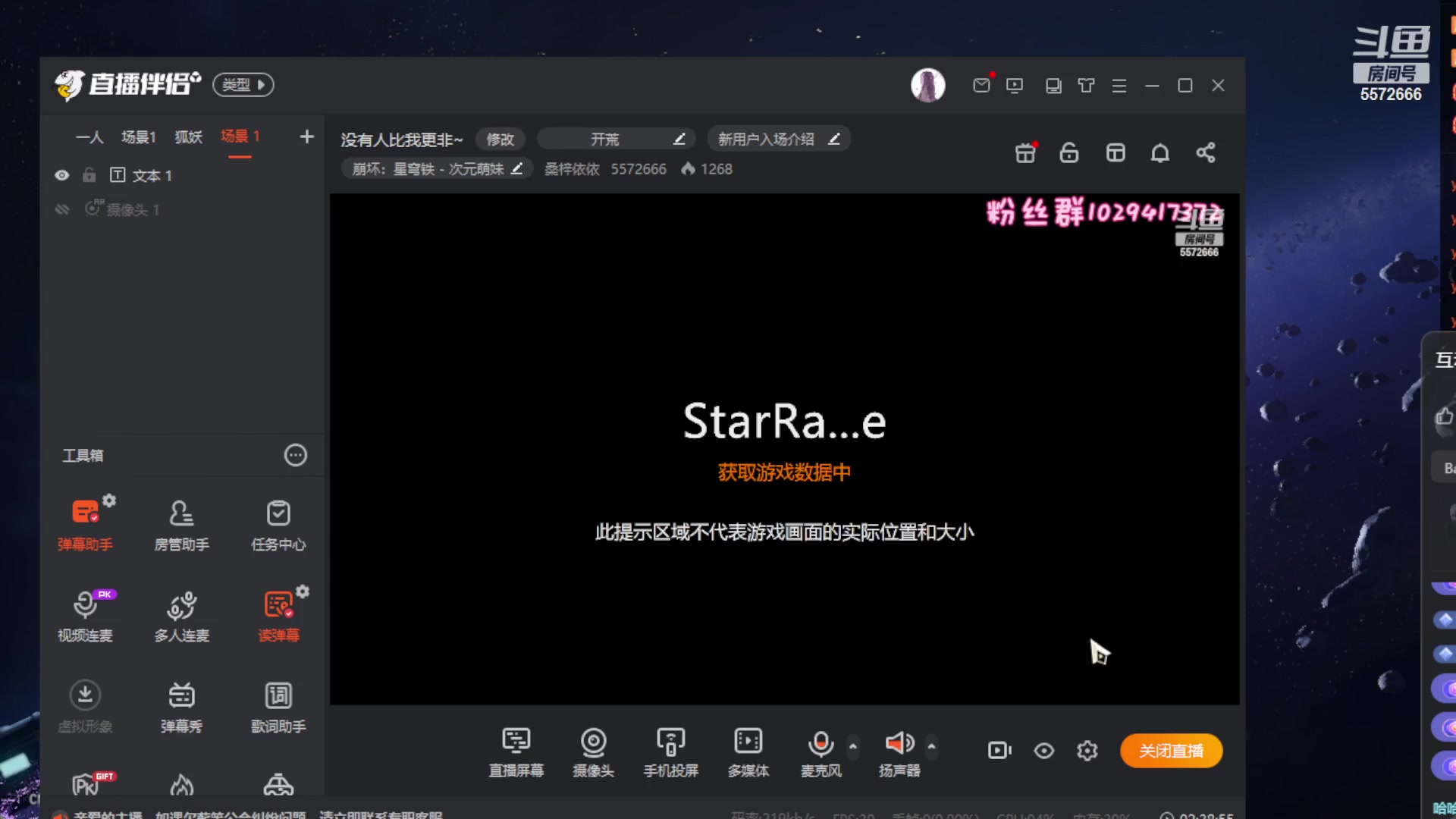Click the stream title 没有人比我更非~

click(401, 140)
